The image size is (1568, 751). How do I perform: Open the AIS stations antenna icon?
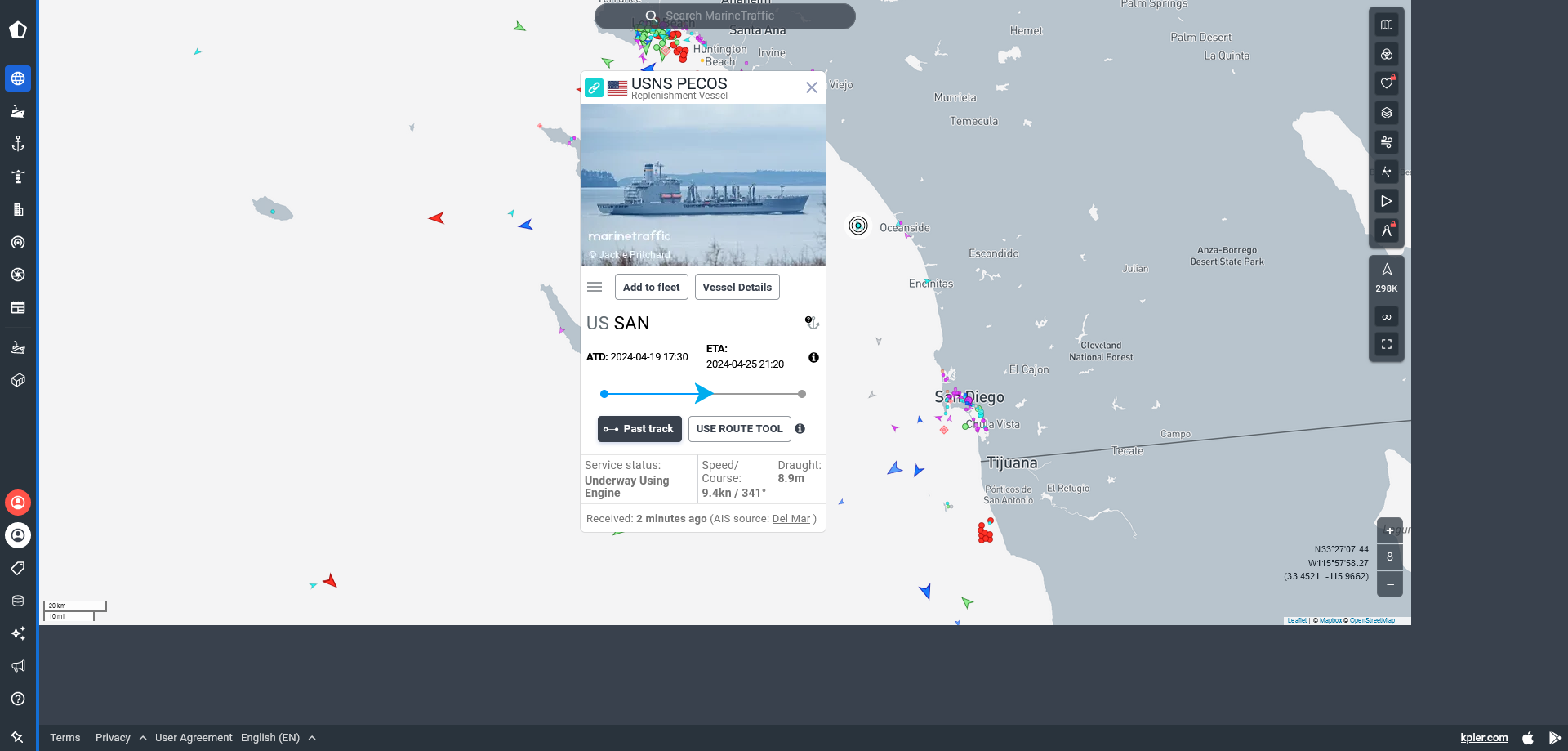tap(18, 243)
